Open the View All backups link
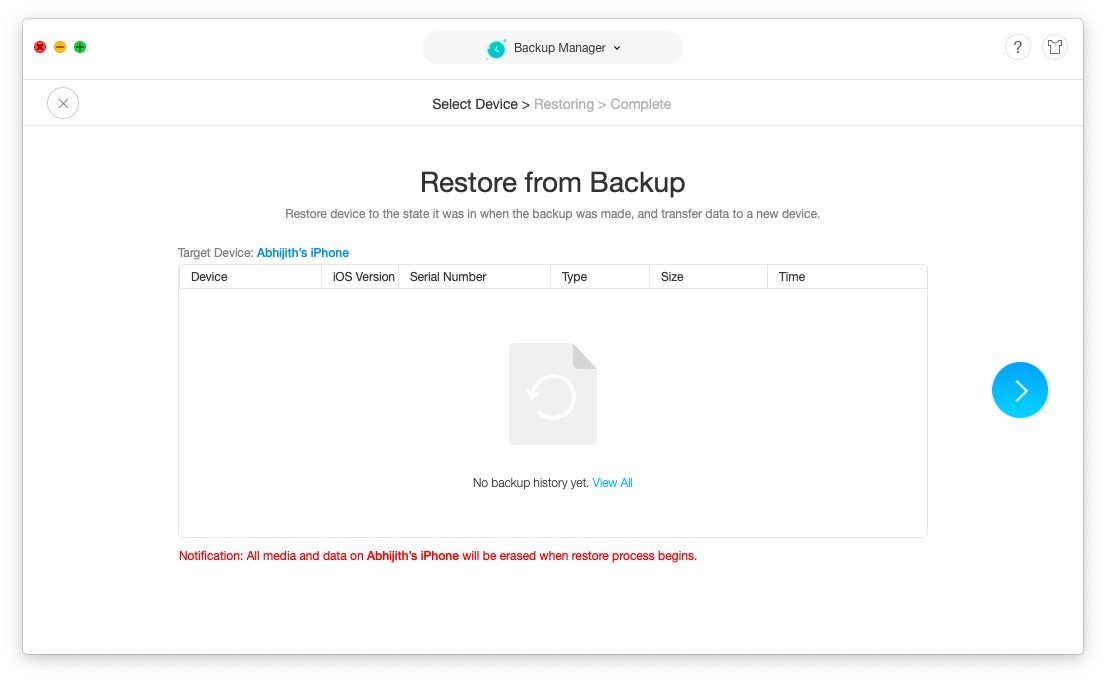The height and width of the screenshot is (681, 1106). click(612, 483)
